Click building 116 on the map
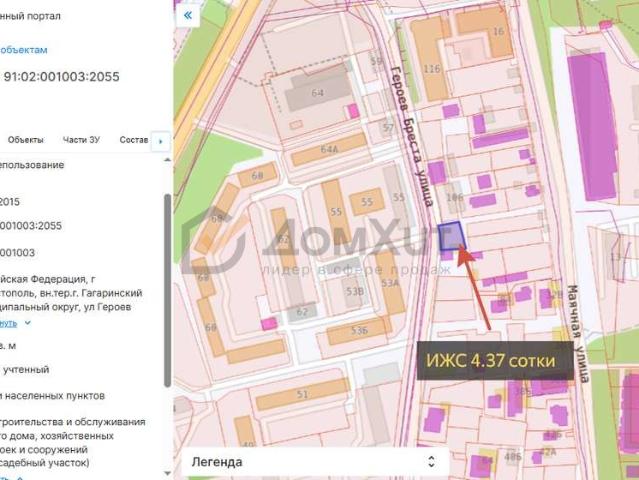This screenshot has width=639, height=480. [431, 61]
